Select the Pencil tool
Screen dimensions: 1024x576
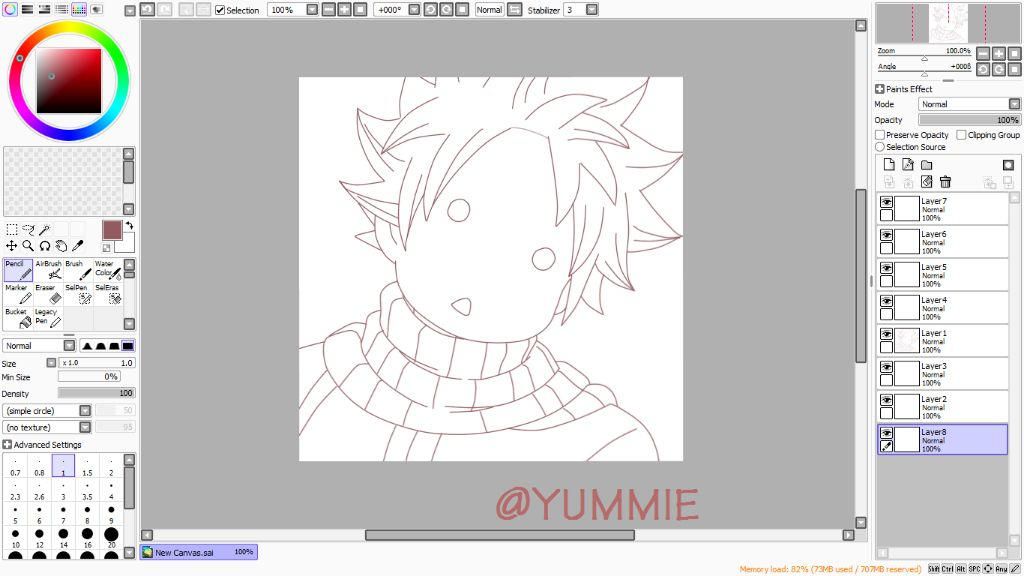click(18, 270)
